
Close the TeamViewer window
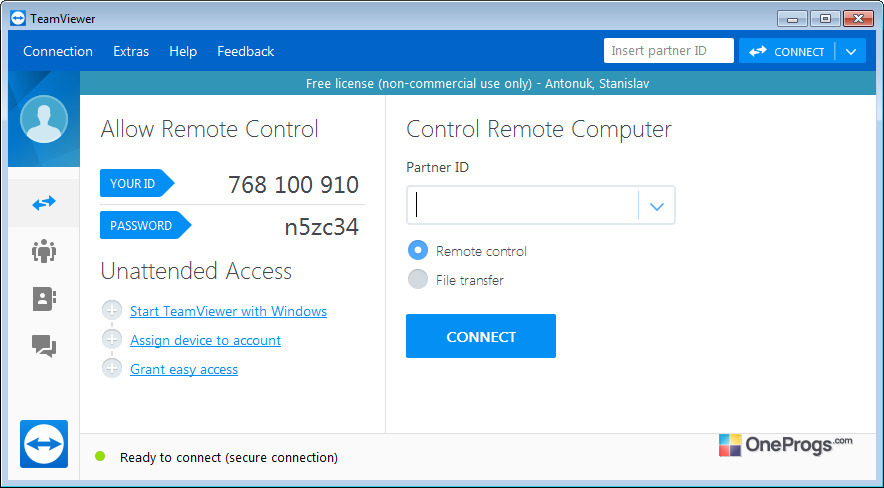coord(858,19)
